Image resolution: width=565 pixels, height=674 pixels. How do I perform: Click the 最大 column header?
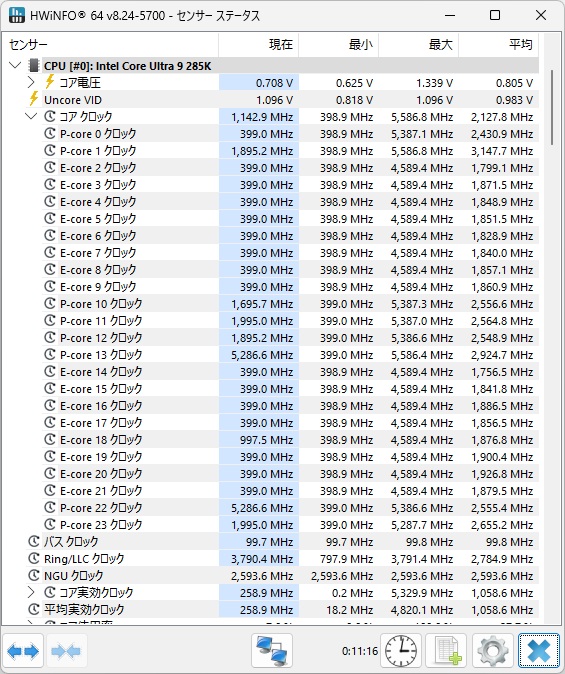point(419,45)
